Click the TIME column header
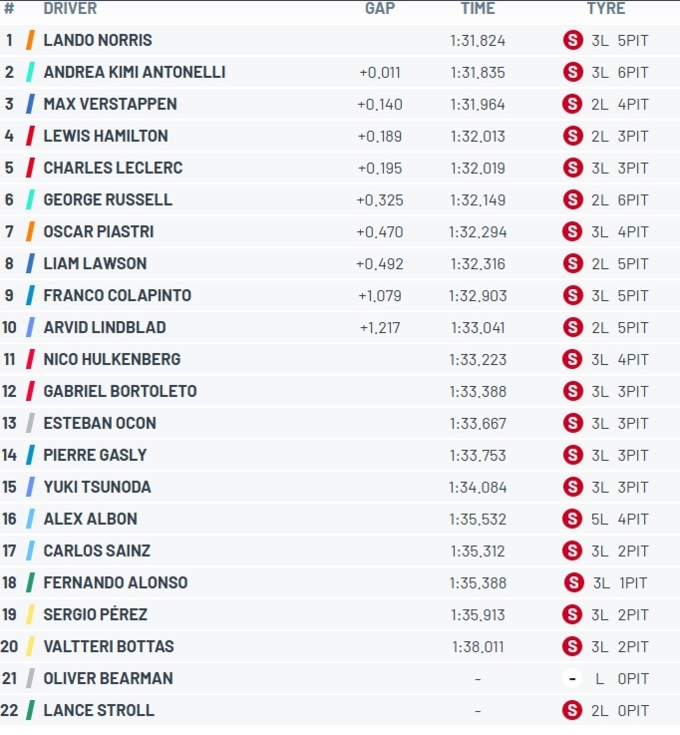The height and width of the screenshot is (735, 680). 478,8
